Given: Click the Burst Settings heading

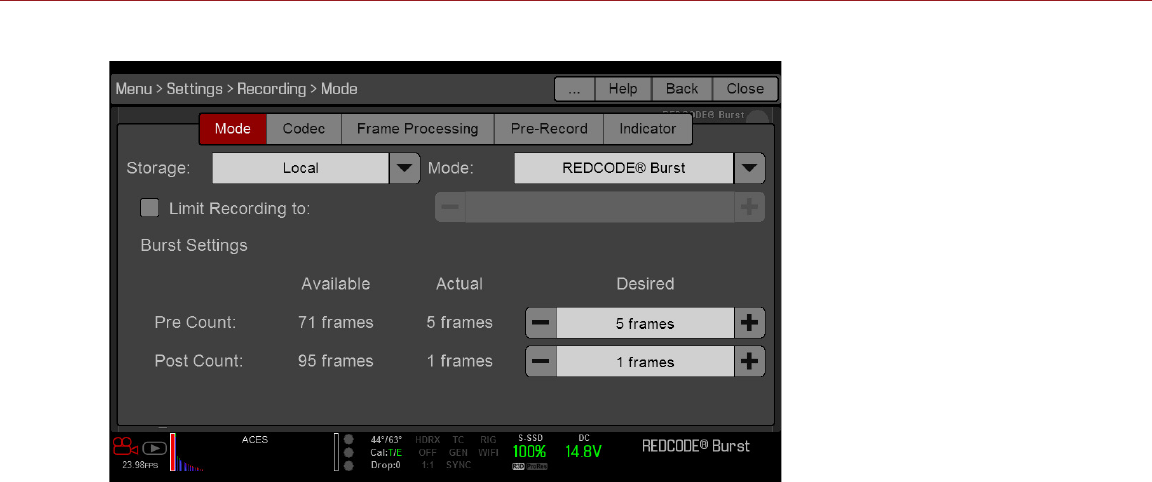Looking at the screenshot, I should [194, 245].
